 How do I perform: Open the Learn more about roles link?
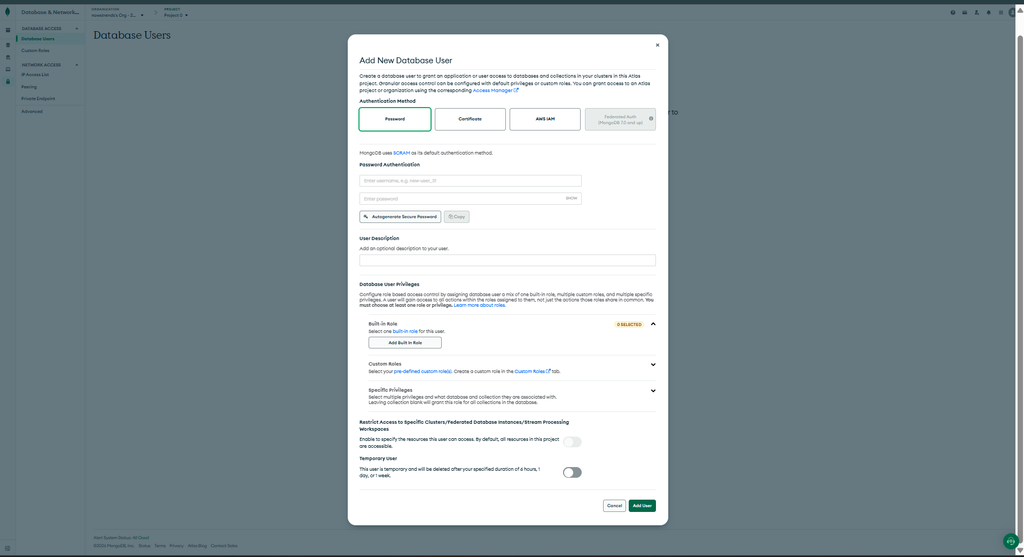479,306
